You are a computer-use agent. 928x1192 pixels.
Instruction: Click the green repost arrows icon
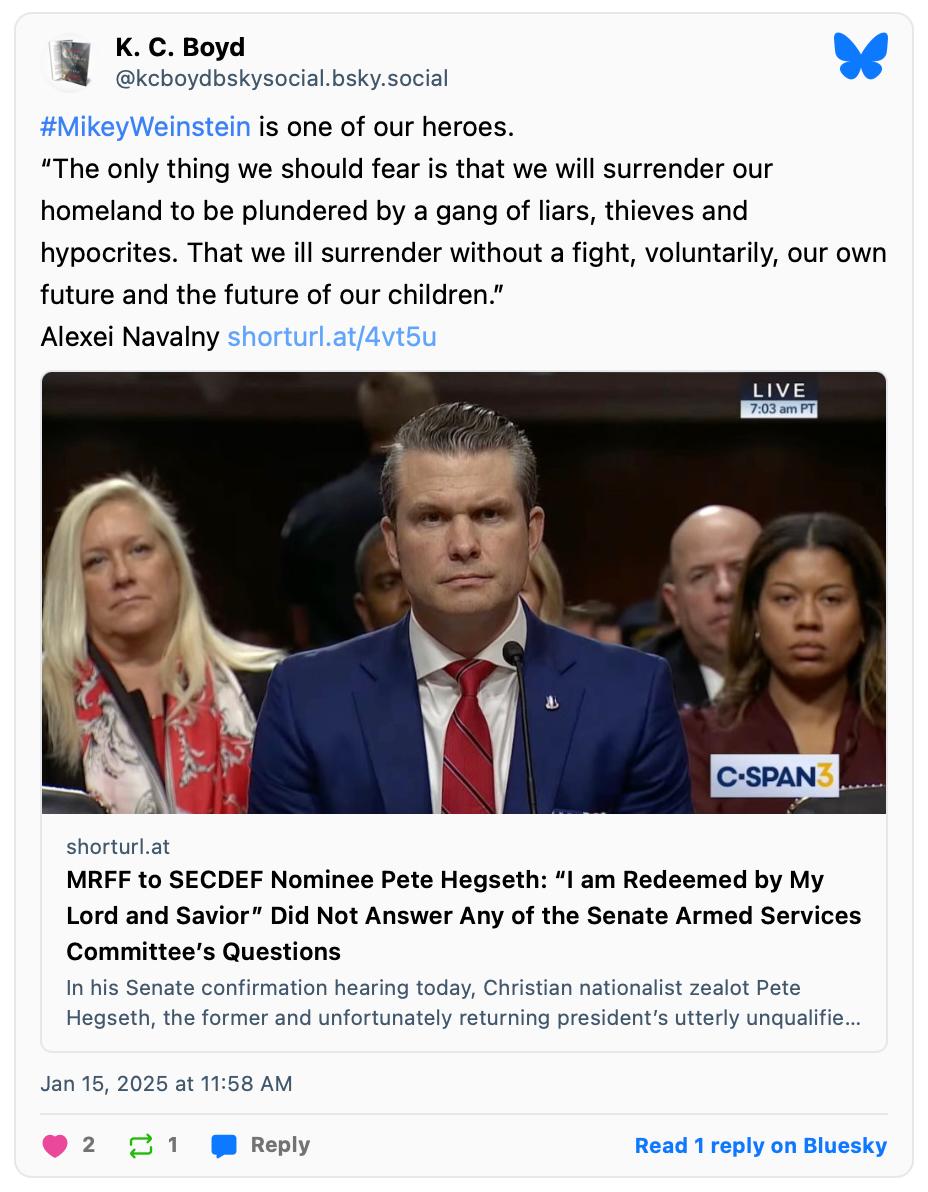click(141, 1145)
